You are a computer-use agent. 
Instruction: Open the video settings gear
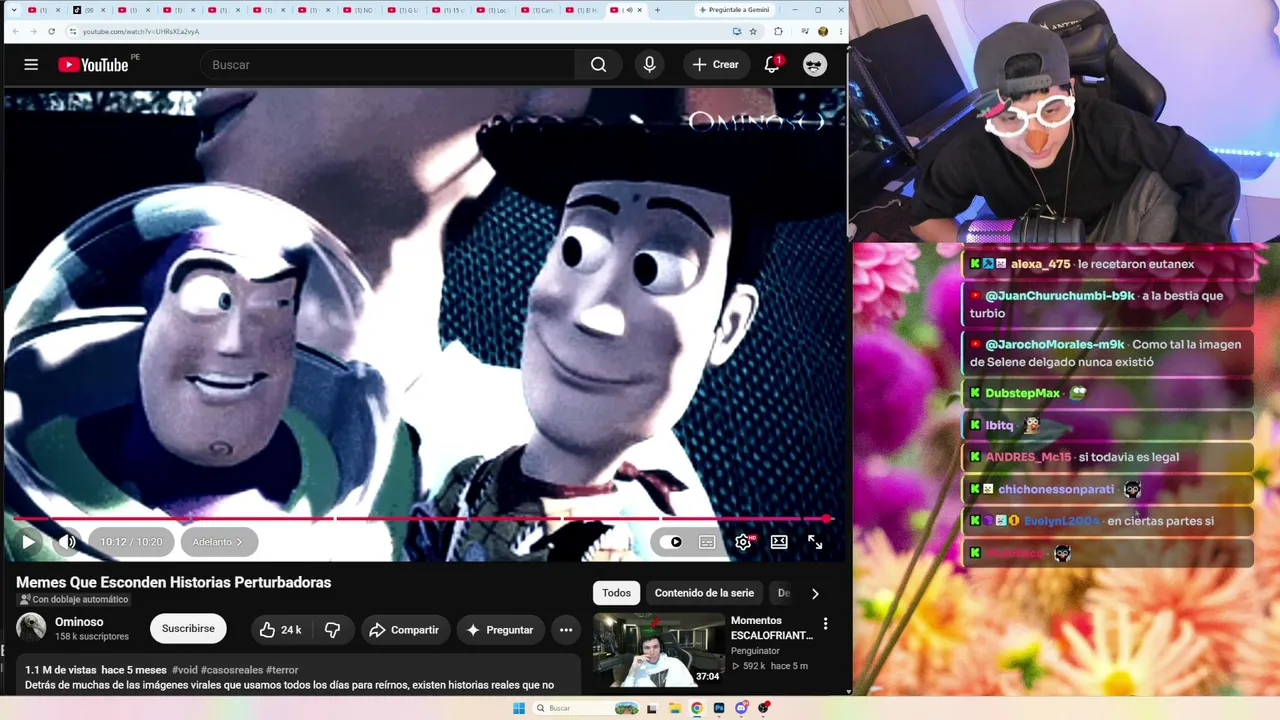point(743,542)
